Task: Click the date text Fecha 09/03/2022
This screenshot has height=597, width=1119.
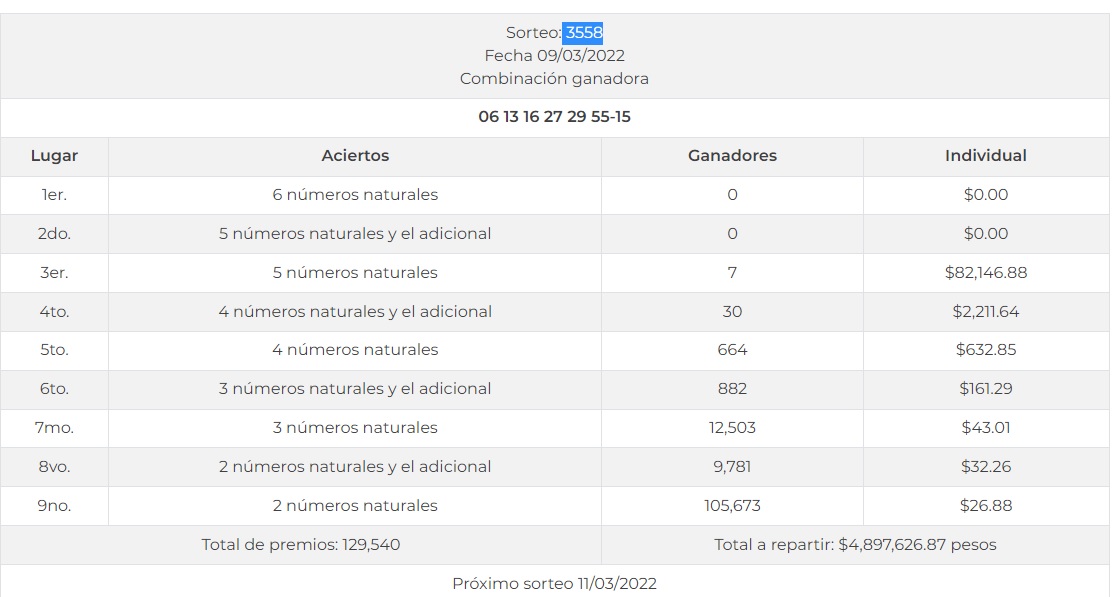Action: point(554,56)
